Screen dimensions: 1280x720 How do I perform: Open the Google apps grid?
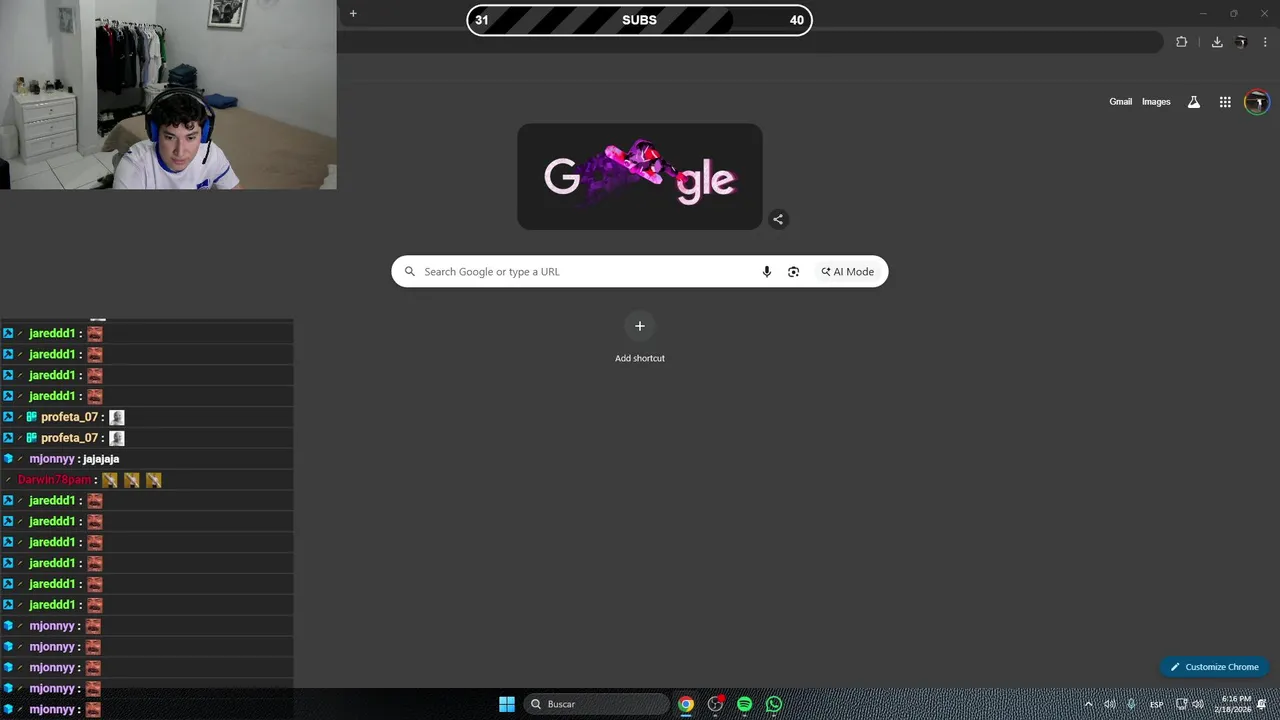1225,102
